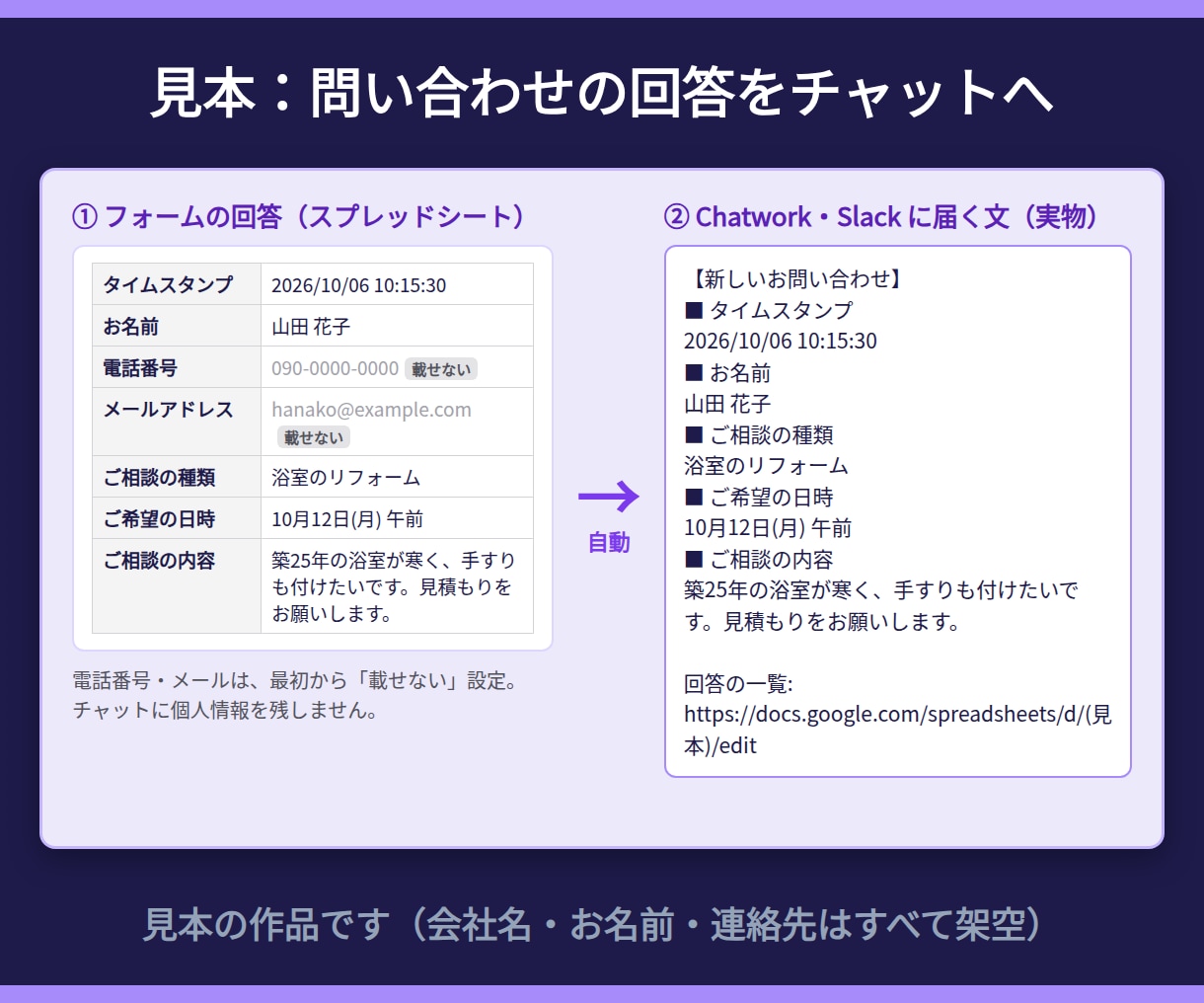The height and width of the screenshot is (1003, 1204).
Task: Click the phone number 090-0000-0000
Action: point(335,368)
